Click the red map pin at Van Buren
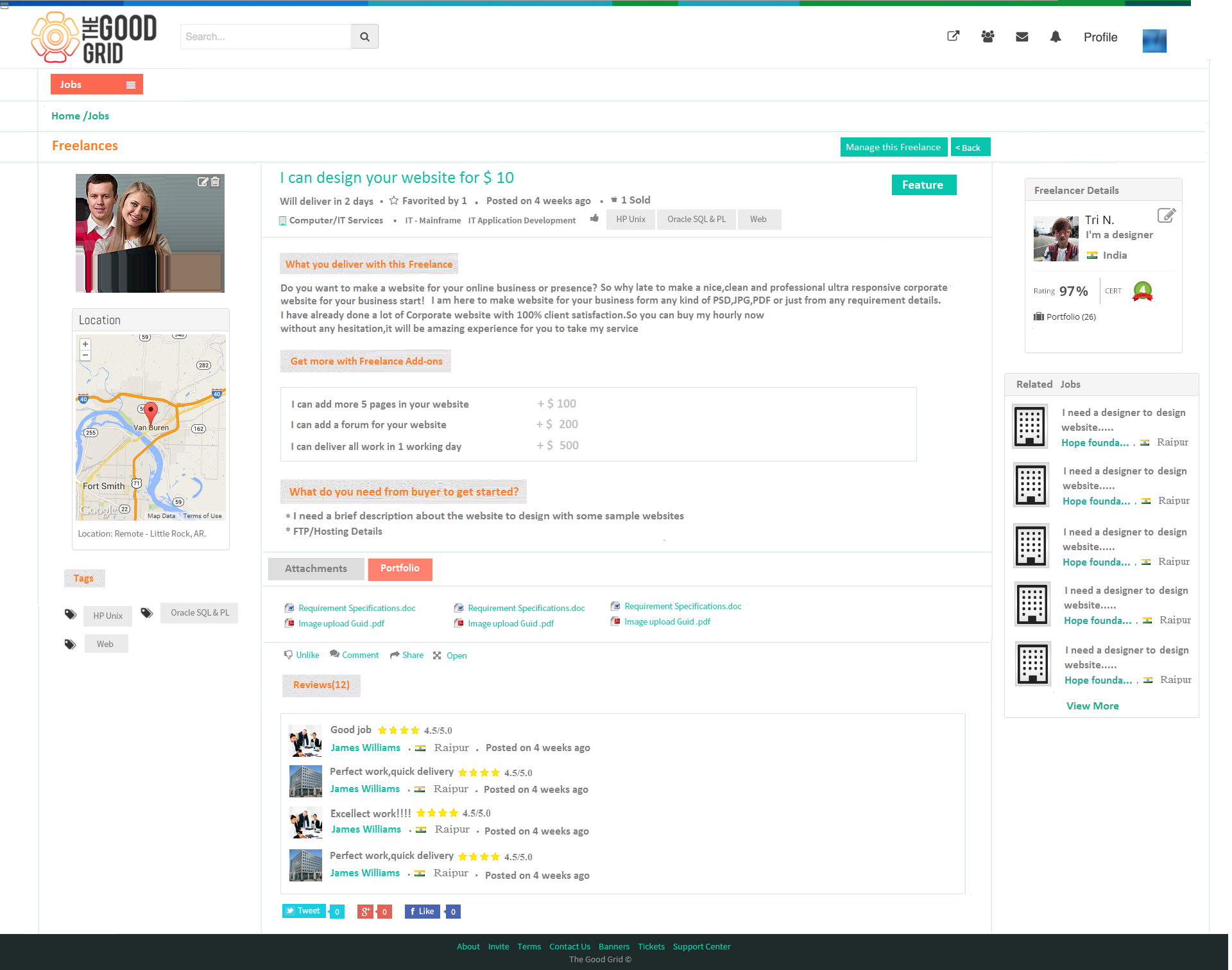 (x=150, y=412)
